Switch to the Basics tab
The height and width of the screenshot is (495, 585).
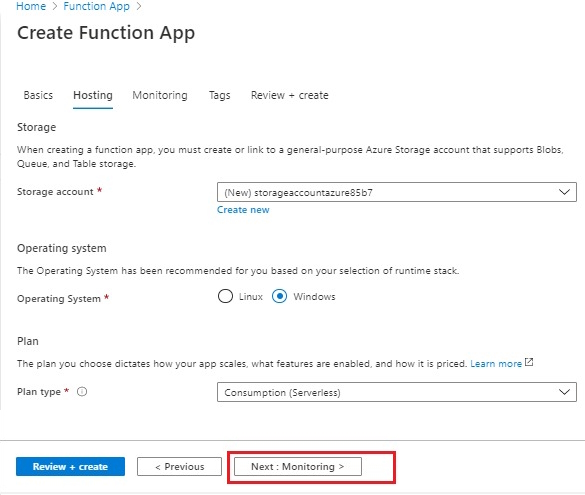(x=38, y=95)
